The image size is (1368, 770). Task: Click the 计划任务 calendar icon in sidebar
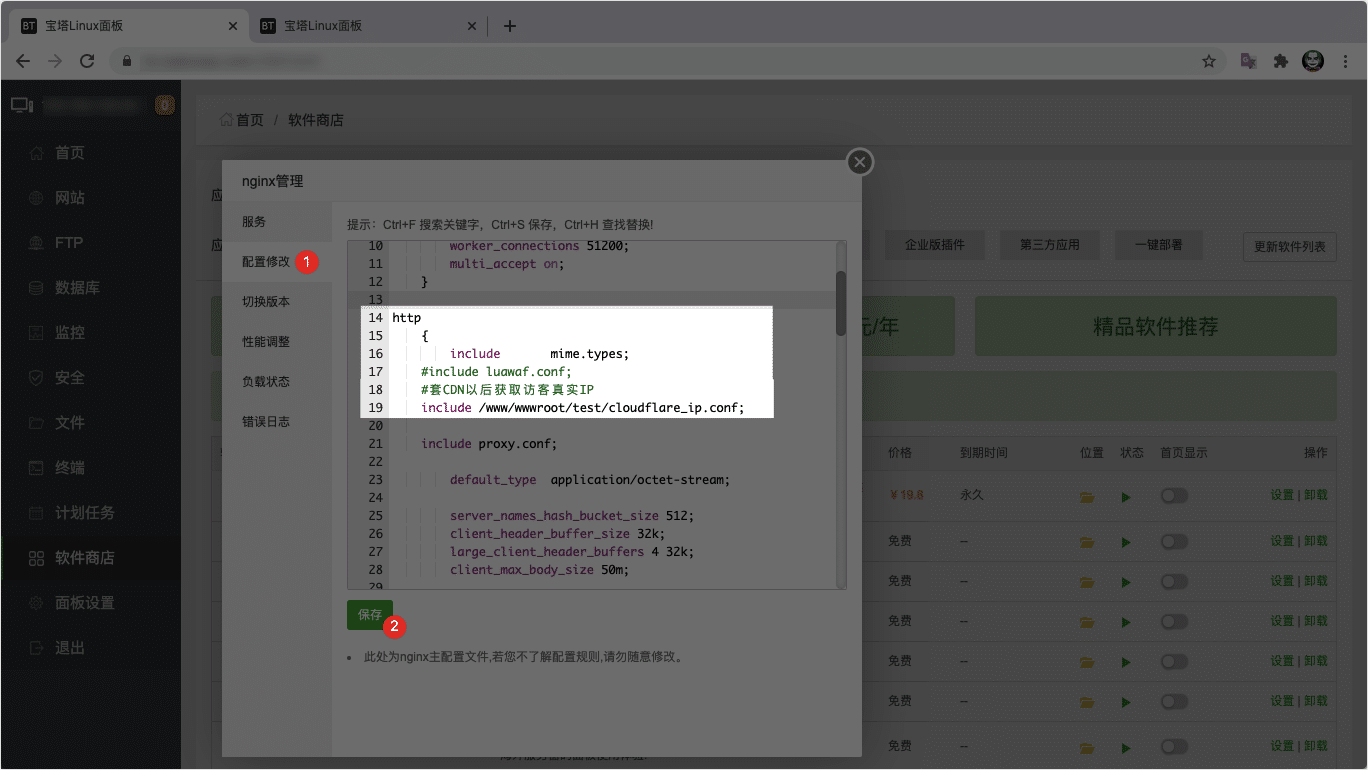pos(36,513)
